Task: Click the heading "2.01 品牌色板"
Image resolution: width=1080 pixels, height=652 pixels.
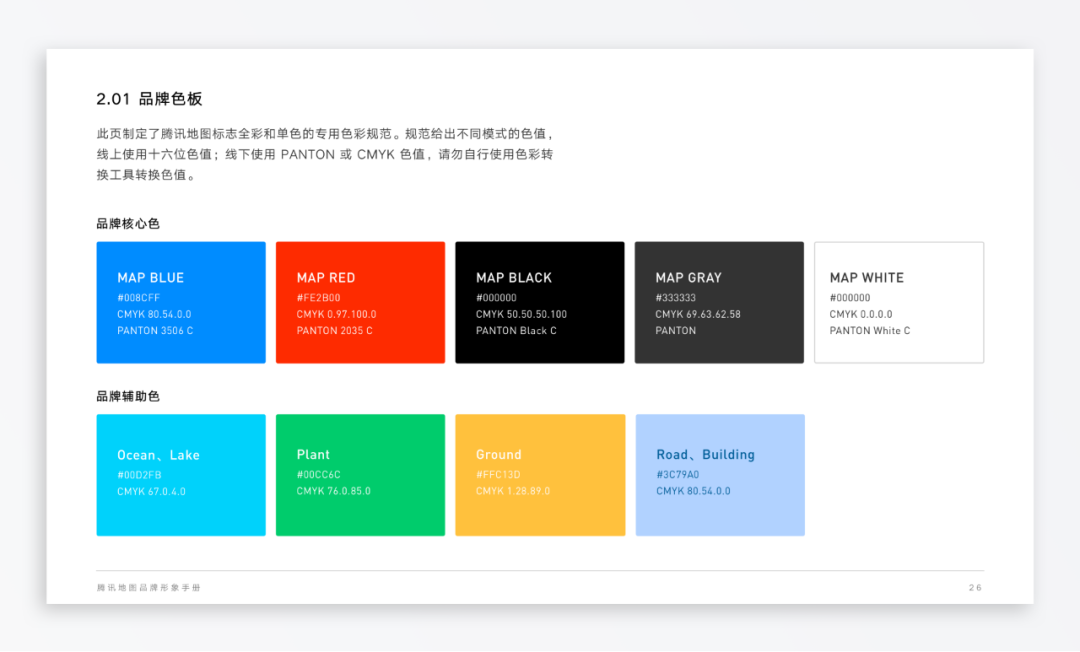Action: click(149, 99)
